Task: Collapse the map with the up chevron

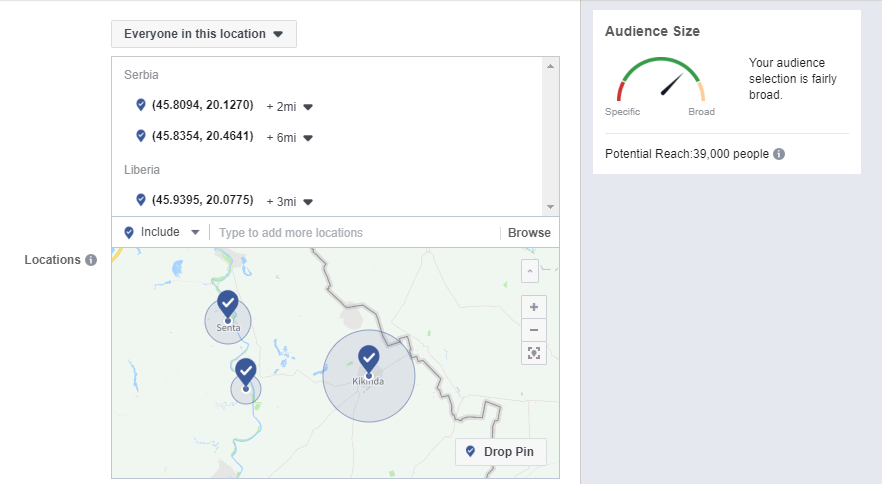Action: click(x=530, y=270)
